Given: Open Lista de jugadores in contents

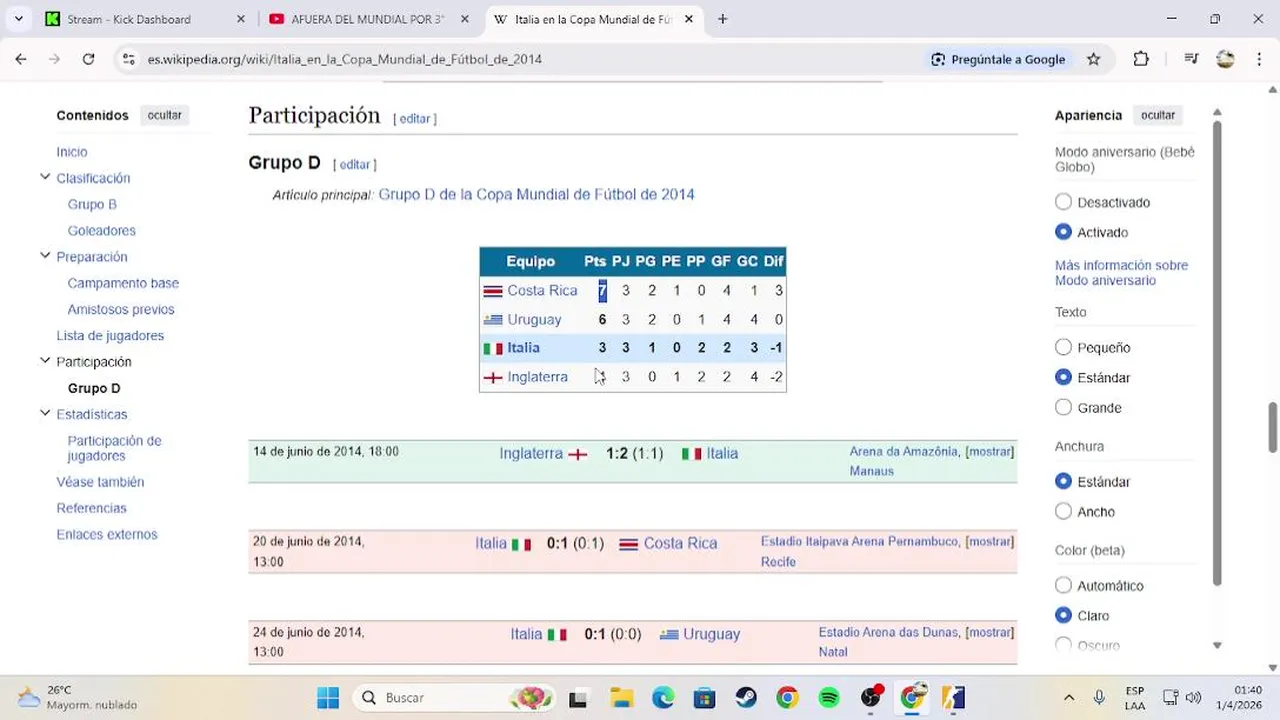Looking at the screenshot, I should (x=110, y=336).
